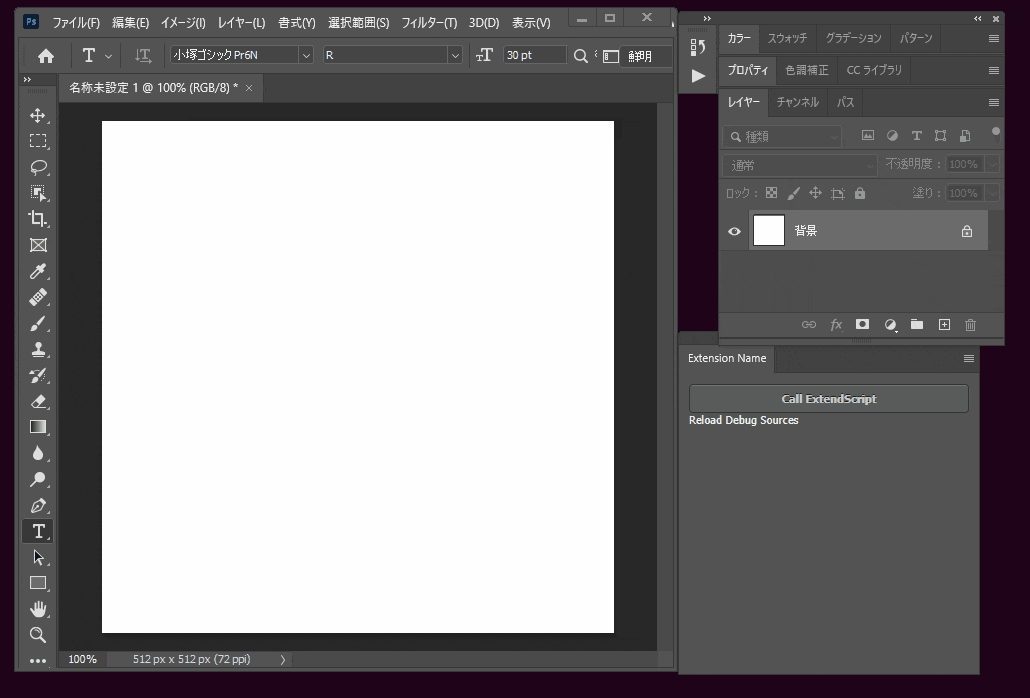Select the Eyedropper tool
The width and height of the screenshot is (1030, 698).
coord(38,271)
